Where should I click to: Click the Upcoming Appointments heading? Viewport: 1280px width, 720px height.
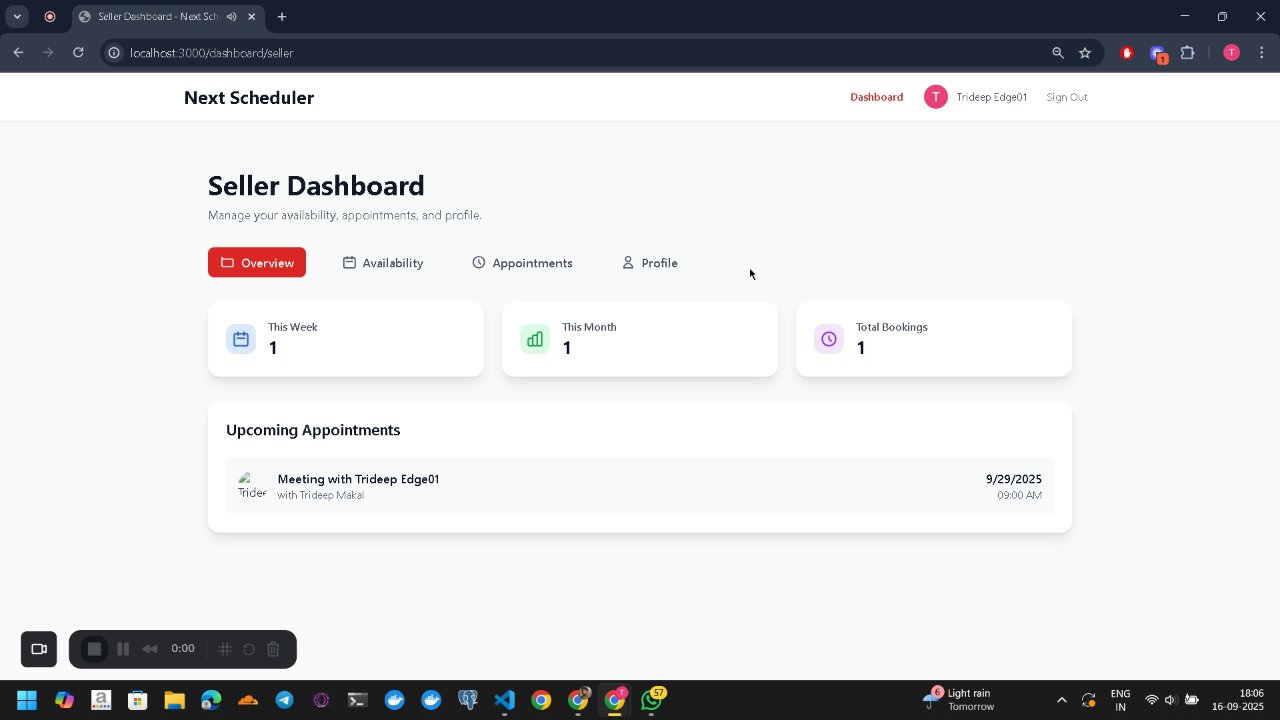coord(313,430)
